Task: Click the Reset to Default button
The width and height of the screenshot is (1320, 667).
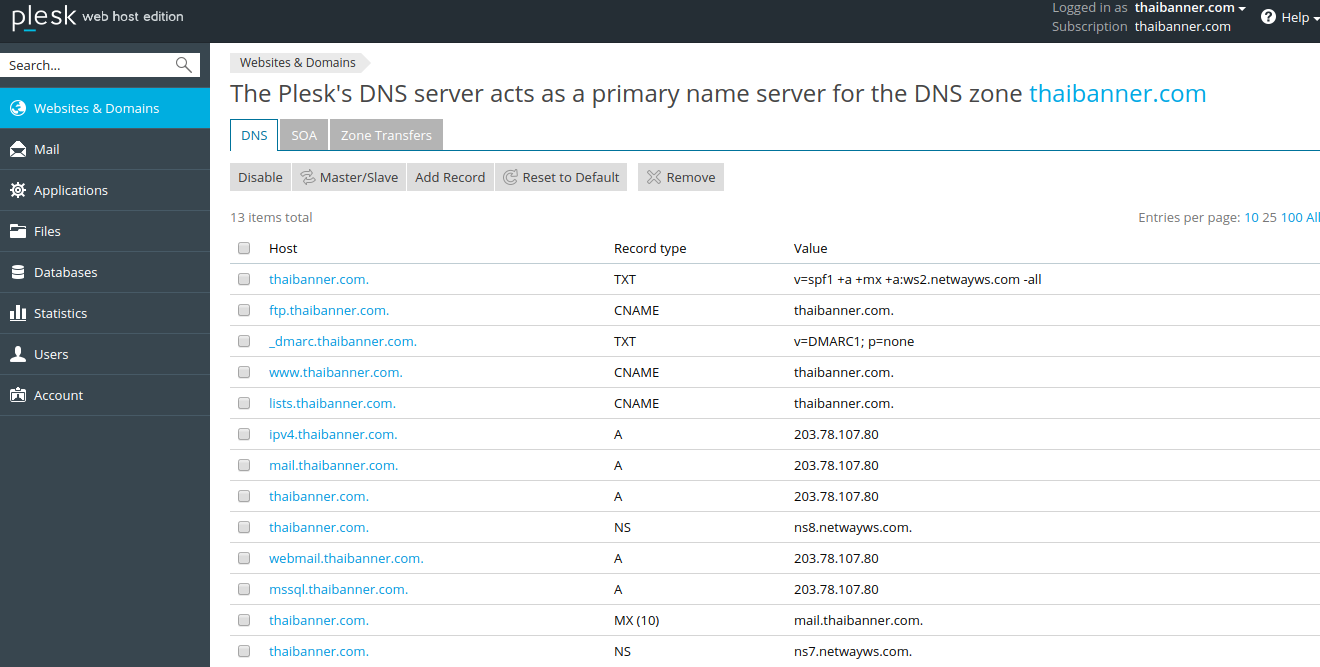Action: coord(561,177)
